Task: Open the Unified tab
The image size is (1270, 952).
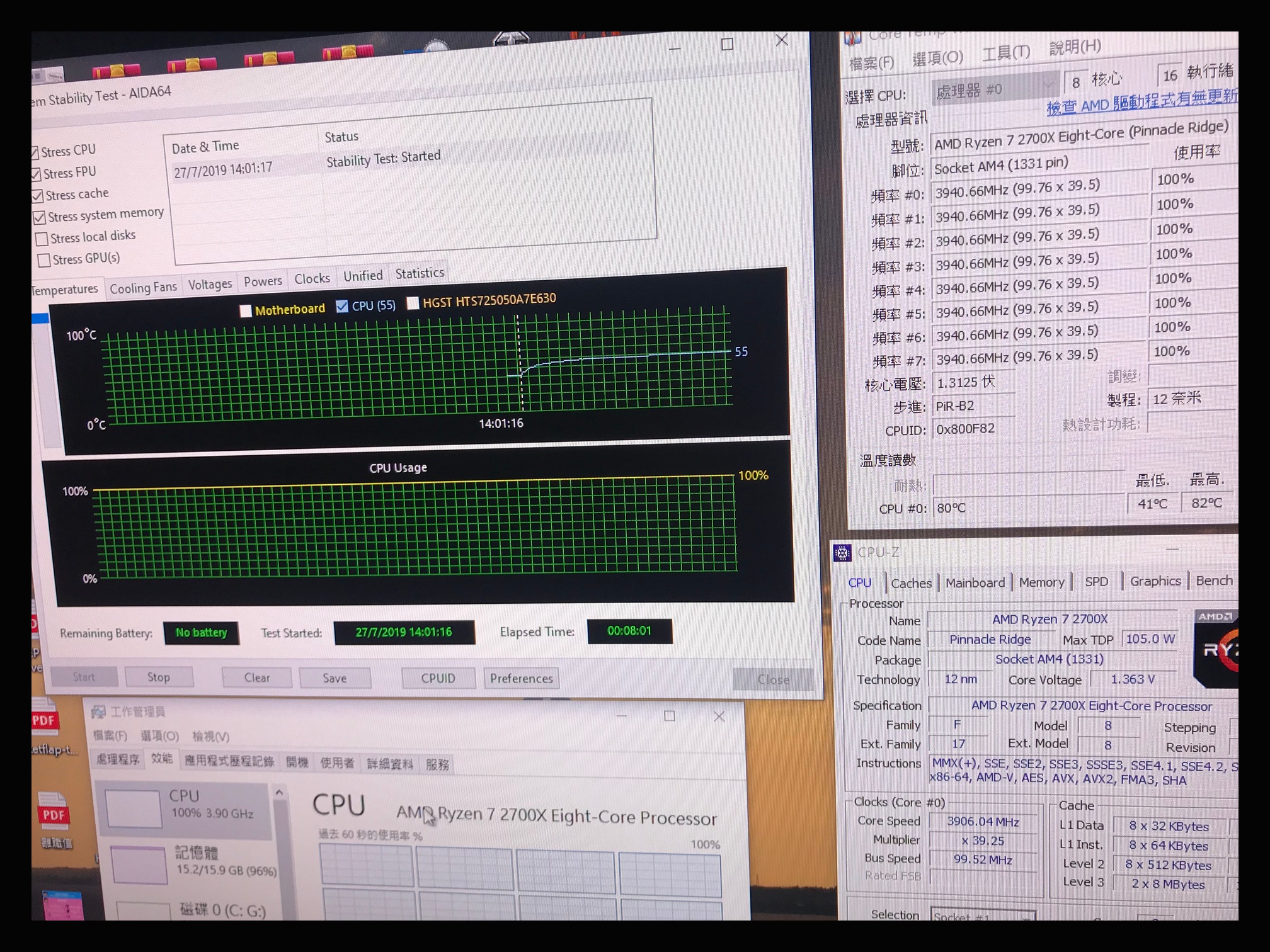Action: point(363,276)
